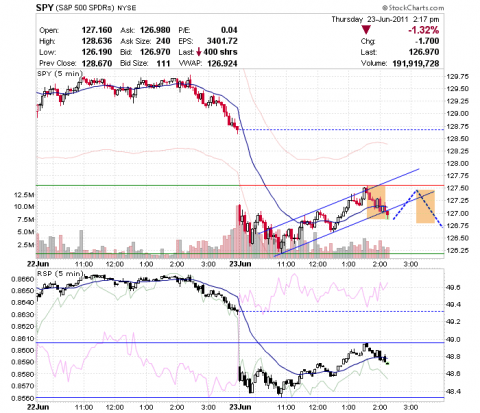The image size is (480, 413).
Task: Click the blue dotted horizontal line at 128.70
Action: [342, 129]
